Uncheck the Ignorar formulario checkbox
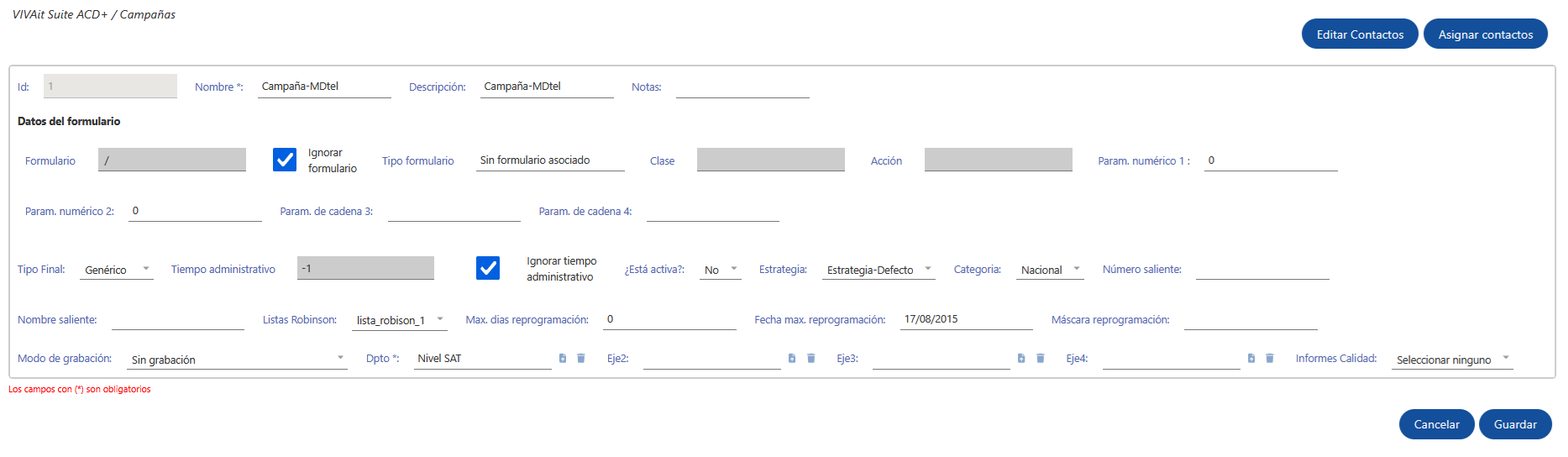The height and width of the screenshot is (457, 1568). point(285,160)
